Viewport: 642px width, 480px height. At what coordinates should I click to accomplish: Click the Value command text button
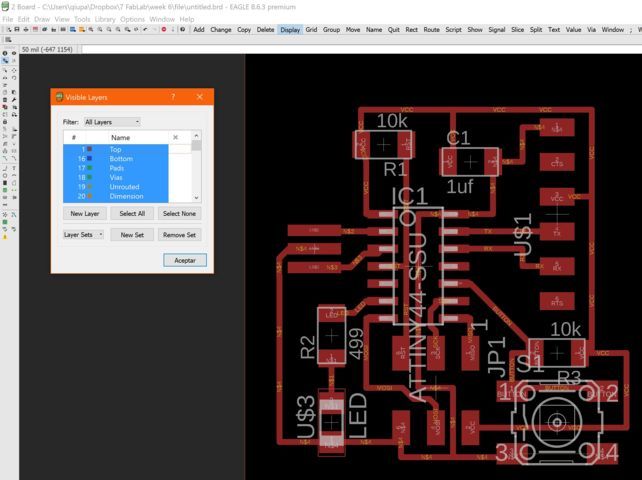573,29
